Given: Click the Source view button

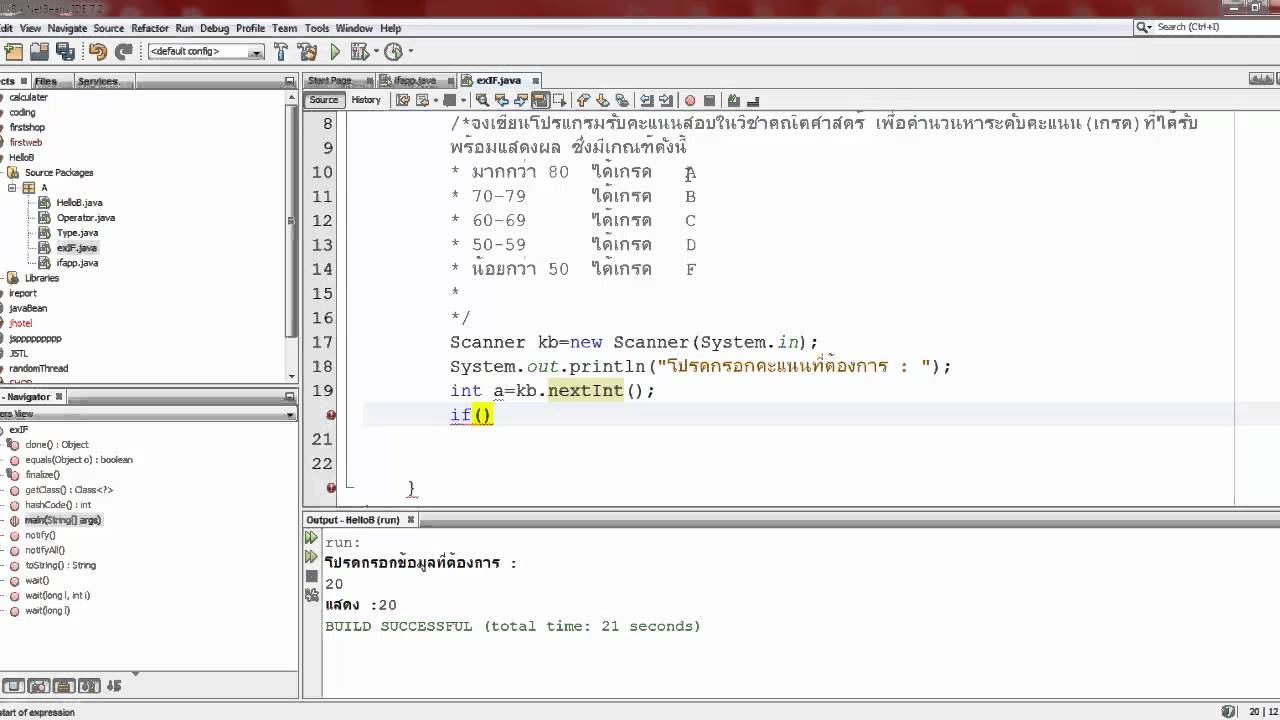Looking at the screenshot, I should pyautogui.click(x=324, y=100).
